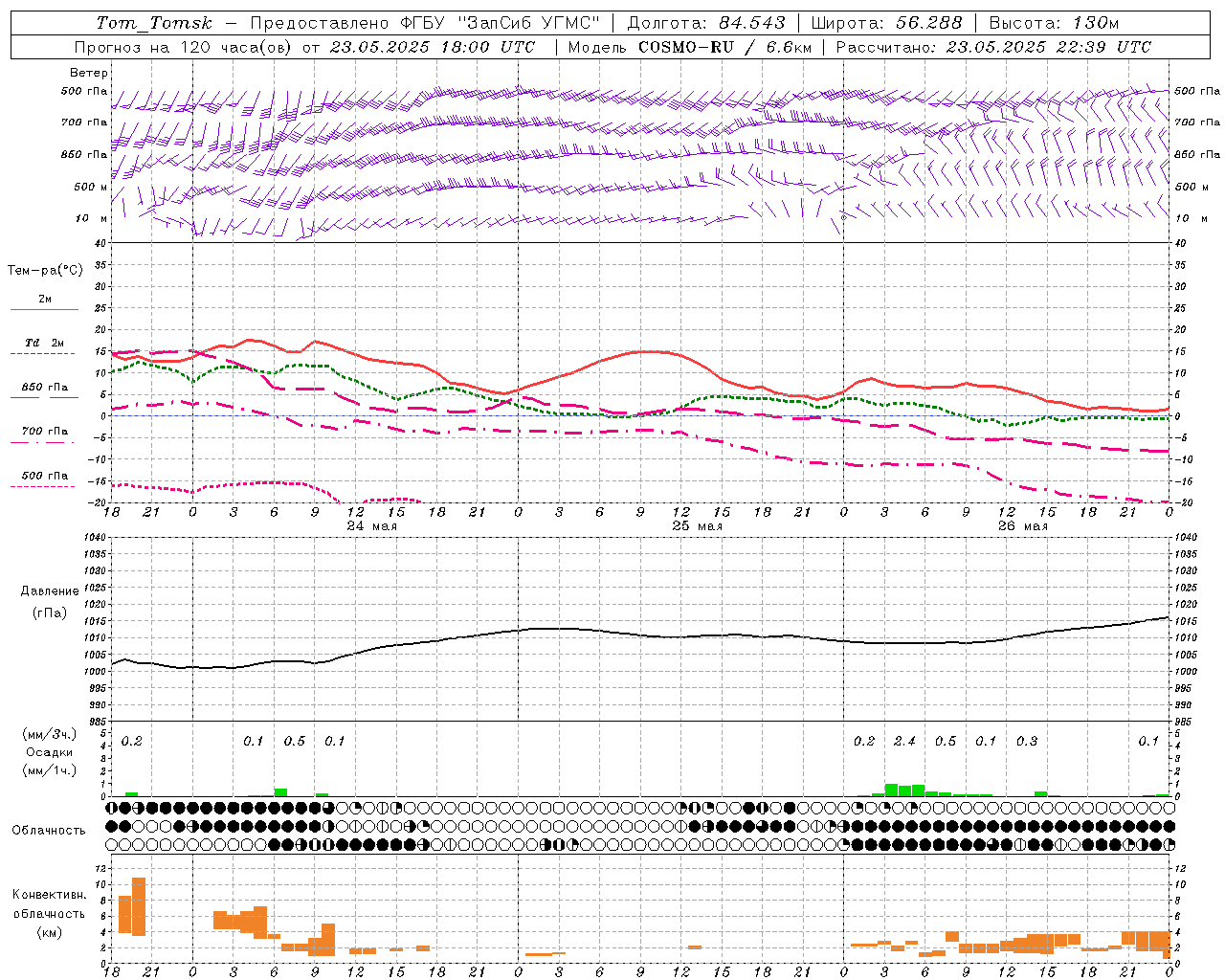1225x980 pixels.
Task: Select the Долгота: 84.543 longitude value
Action: 706,23
